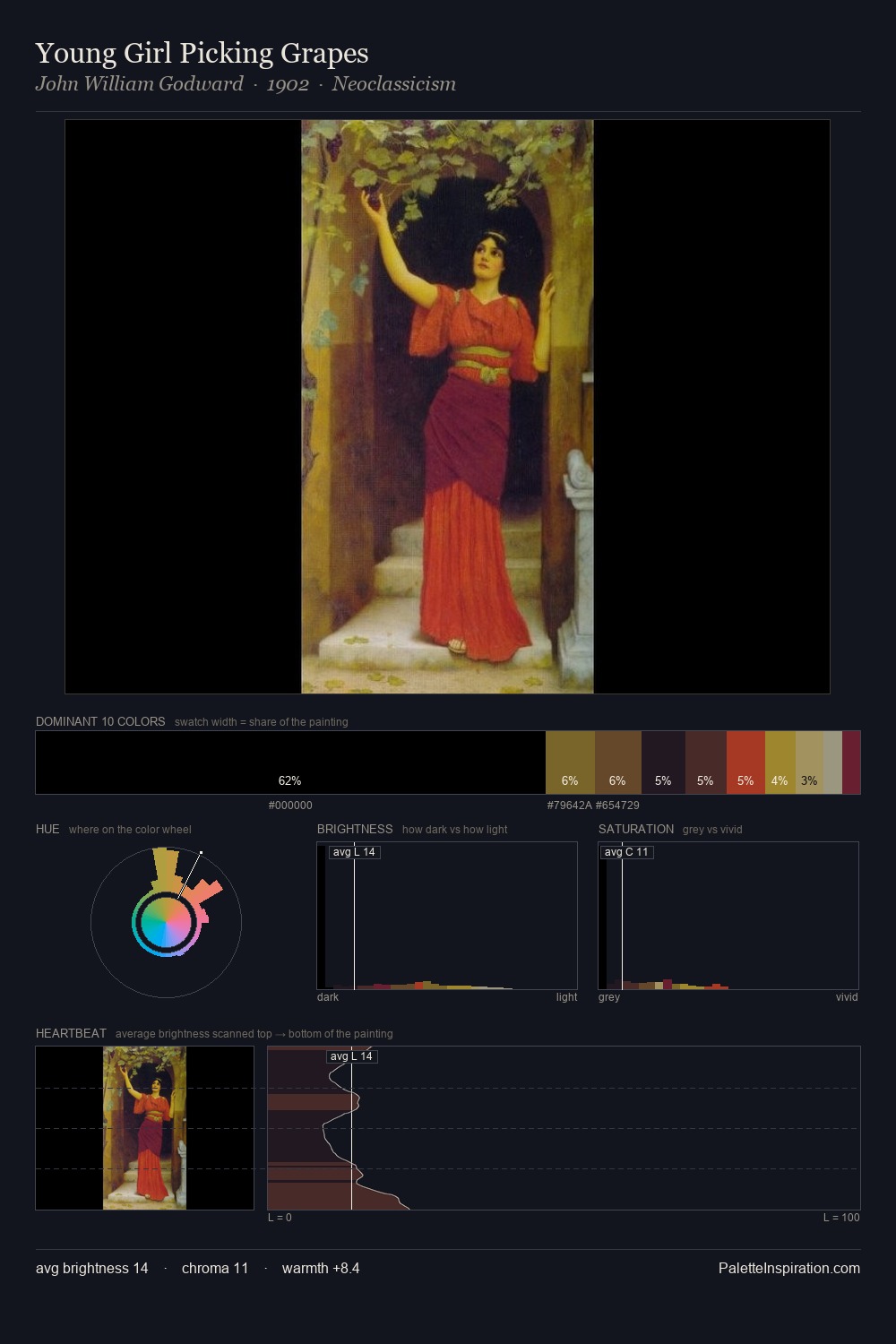Click the 'warmth +8.4' footer stat
The width and height of the screenshot is (896, 1344).
(x=321, y=1268)
